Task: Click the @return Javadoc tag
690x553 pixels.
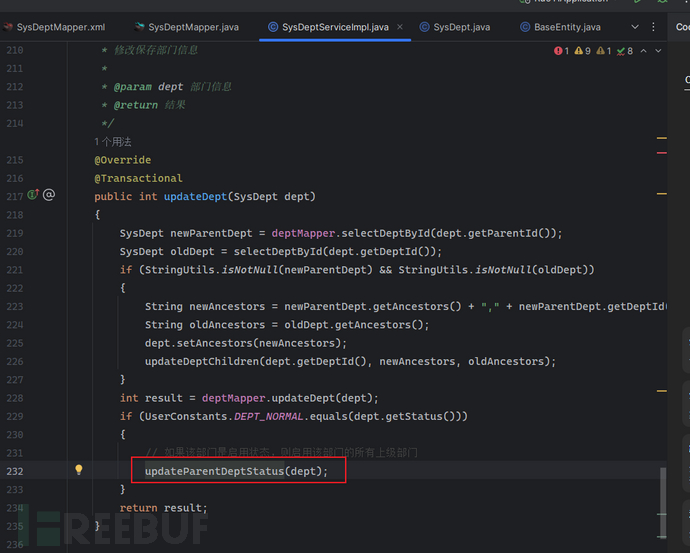Action: (136, 105)
